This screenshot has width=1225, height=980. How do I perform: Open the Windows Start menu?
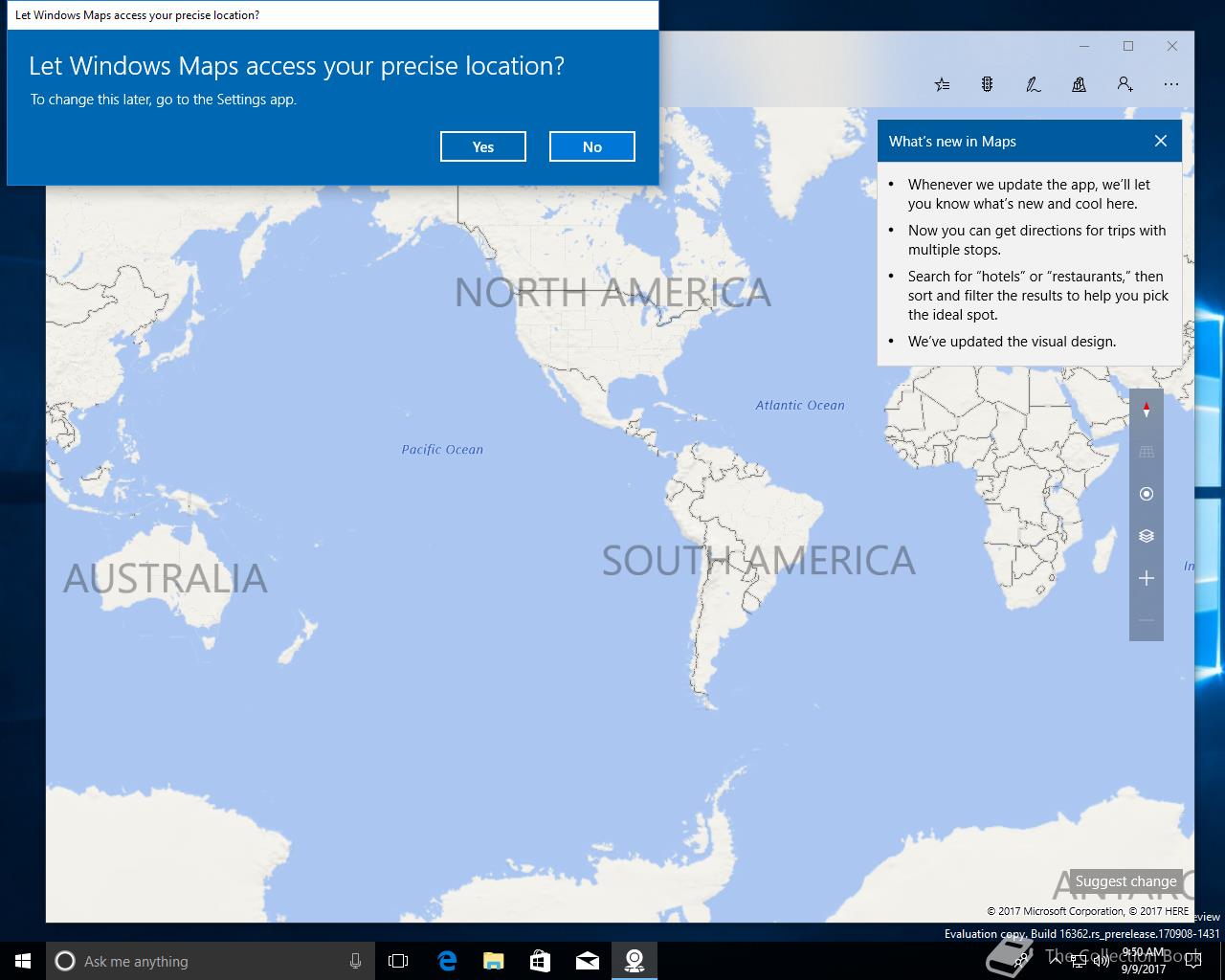23,961
